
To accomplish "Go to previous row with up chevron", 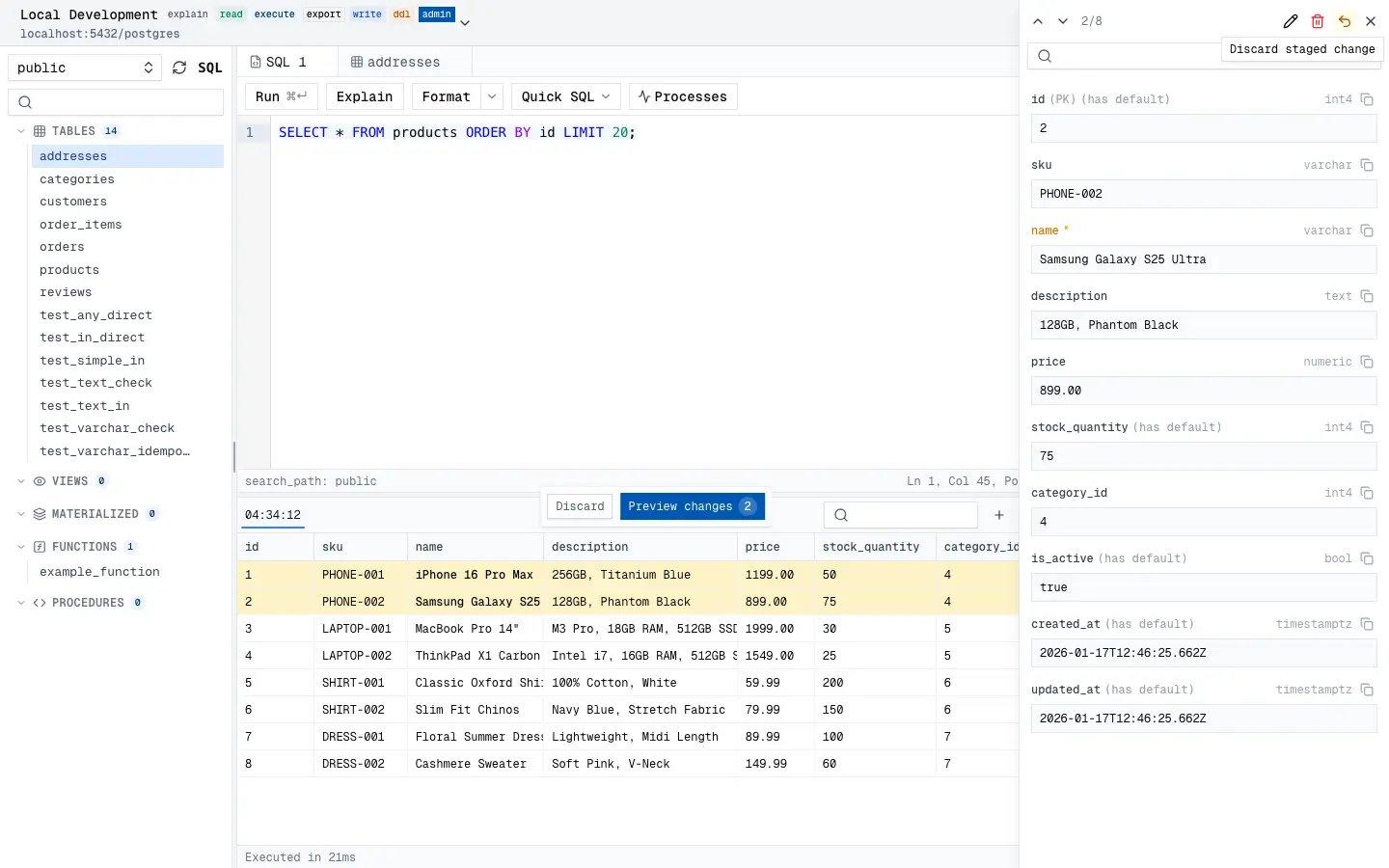I will 1038,21.
